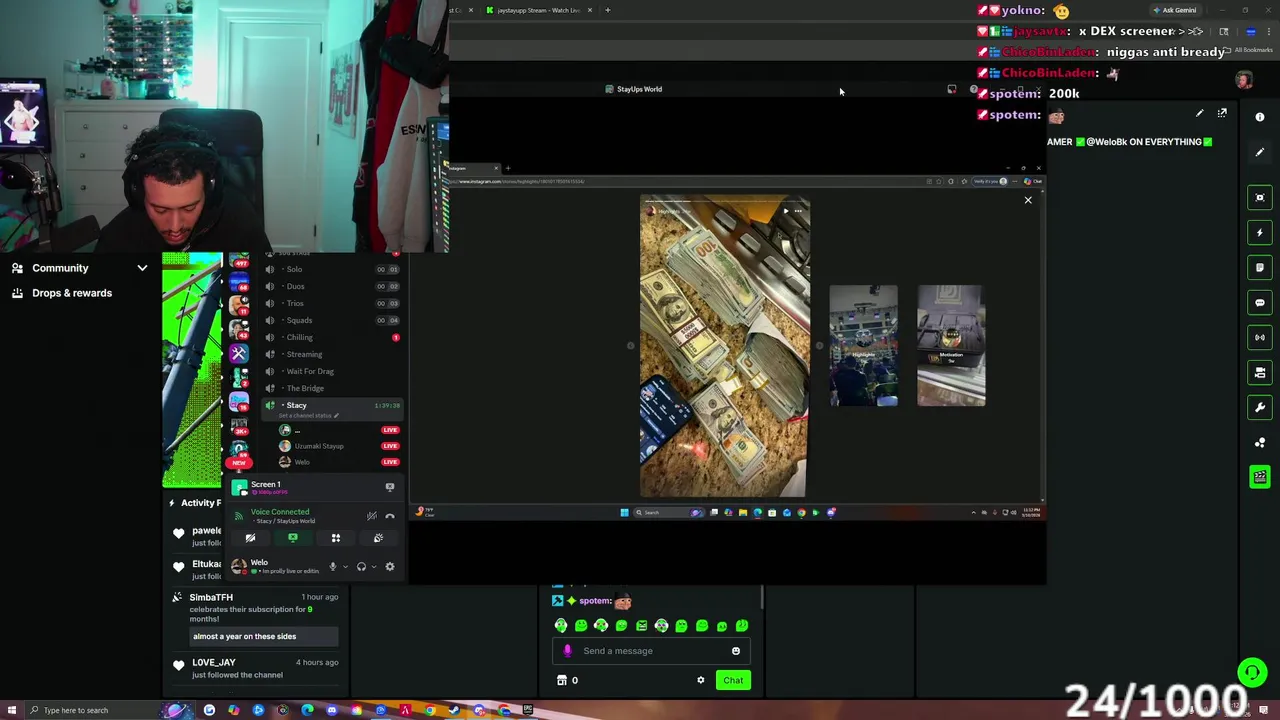Deafen the Discord headphones
The width and height of the screenshot is (1280, 720).
[x=361, y=567]
